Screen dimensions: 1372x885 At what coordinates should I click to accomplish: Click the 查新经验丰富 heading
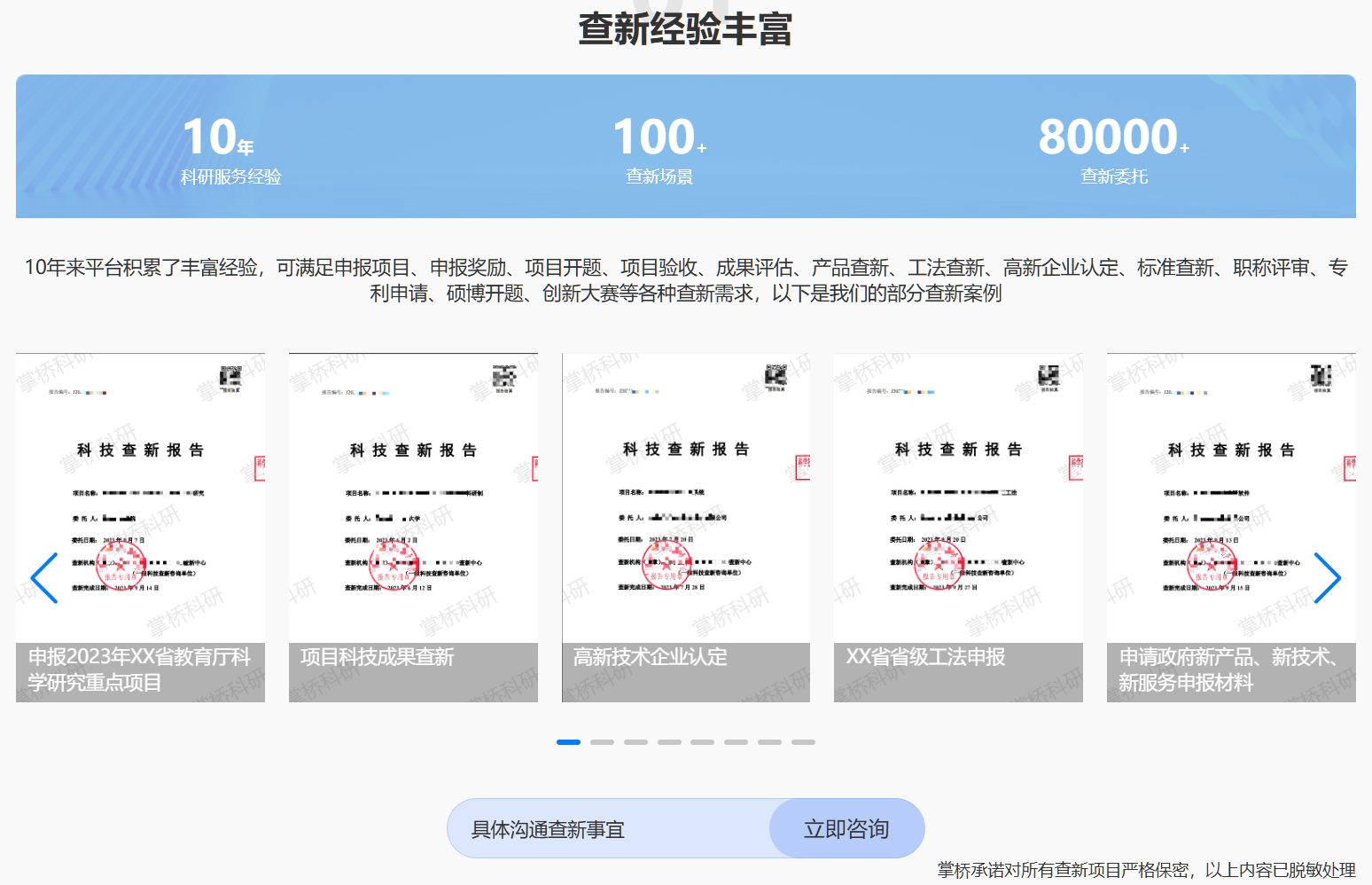pyautogui.click(x=685, y=28)
